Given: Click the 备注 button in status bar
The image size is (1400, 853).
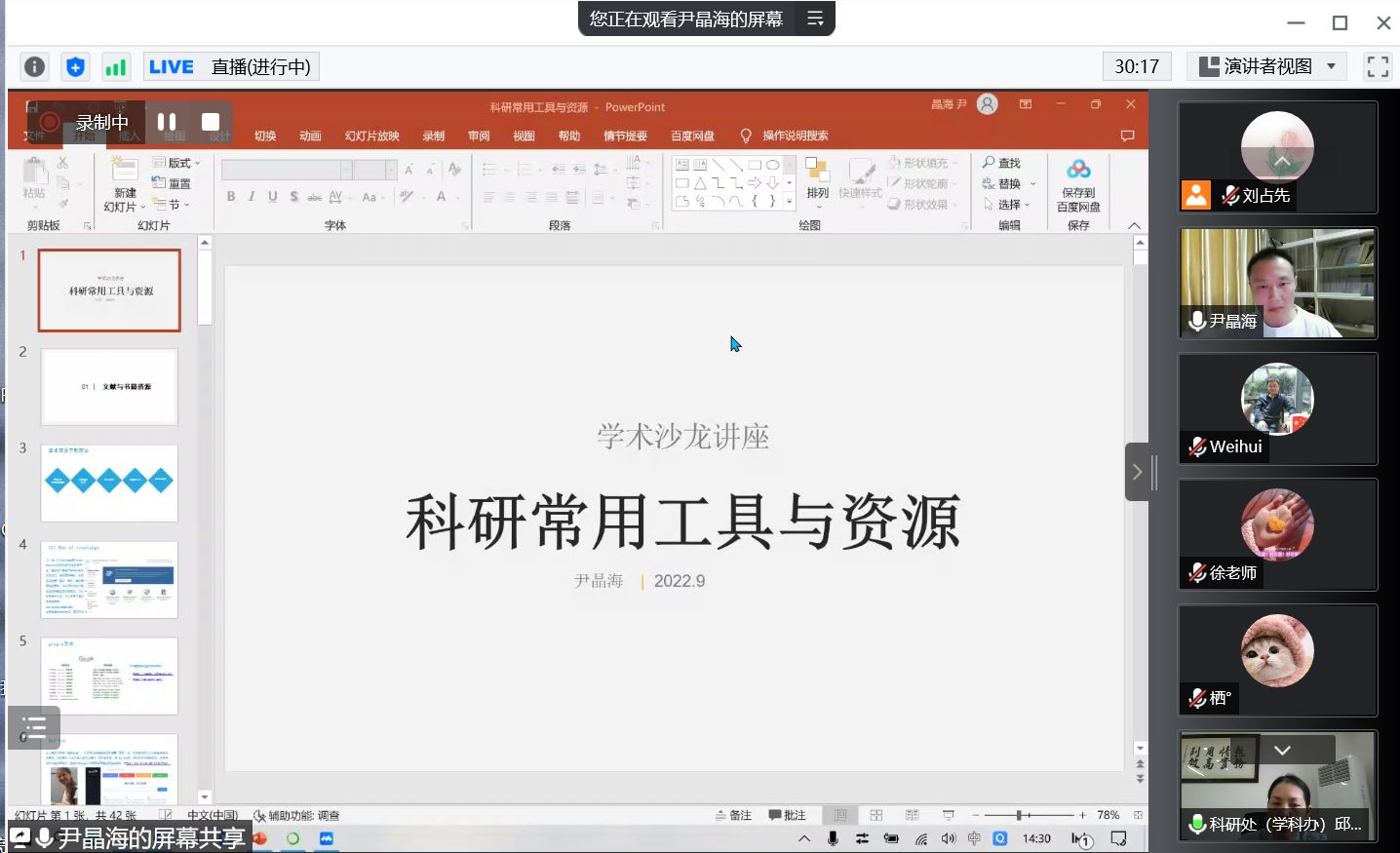Looking at the screenshot, I should [x=733, y=815].
